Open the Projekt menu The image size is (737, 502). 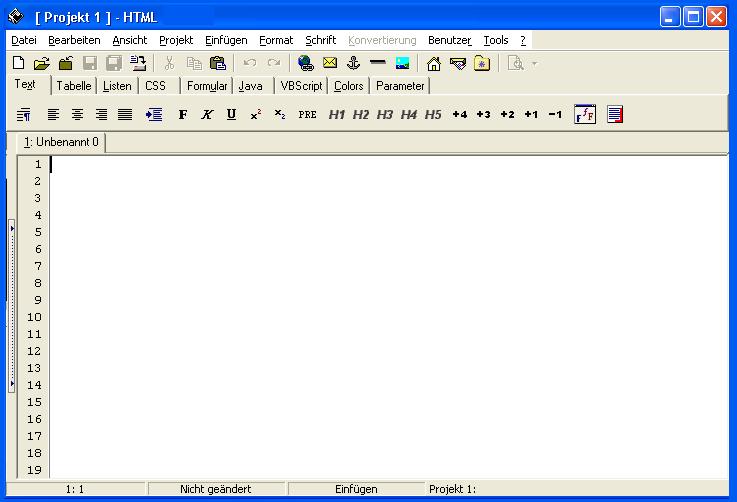click(176, 40)
